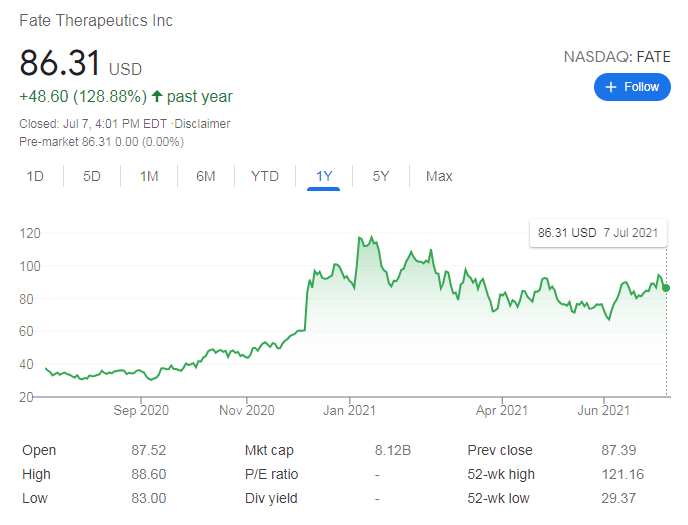Click the Div yield label

tap(271, 499)
